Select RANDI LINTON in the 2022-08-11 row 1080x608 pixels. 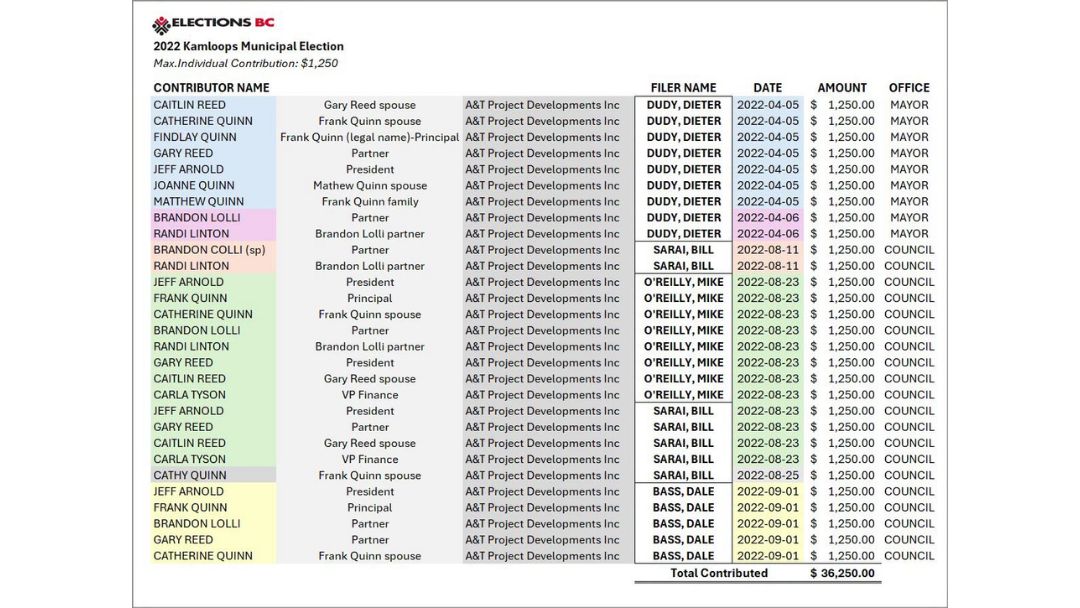[191, 266]
